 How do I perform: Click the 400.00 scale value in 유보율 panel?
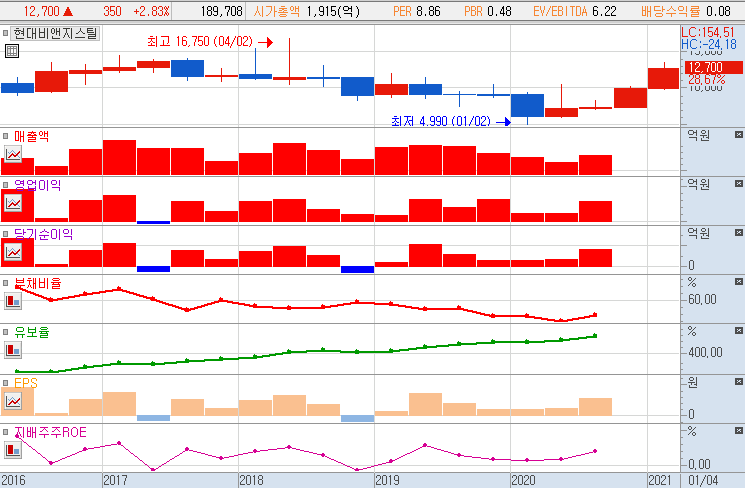pos(705,352)
